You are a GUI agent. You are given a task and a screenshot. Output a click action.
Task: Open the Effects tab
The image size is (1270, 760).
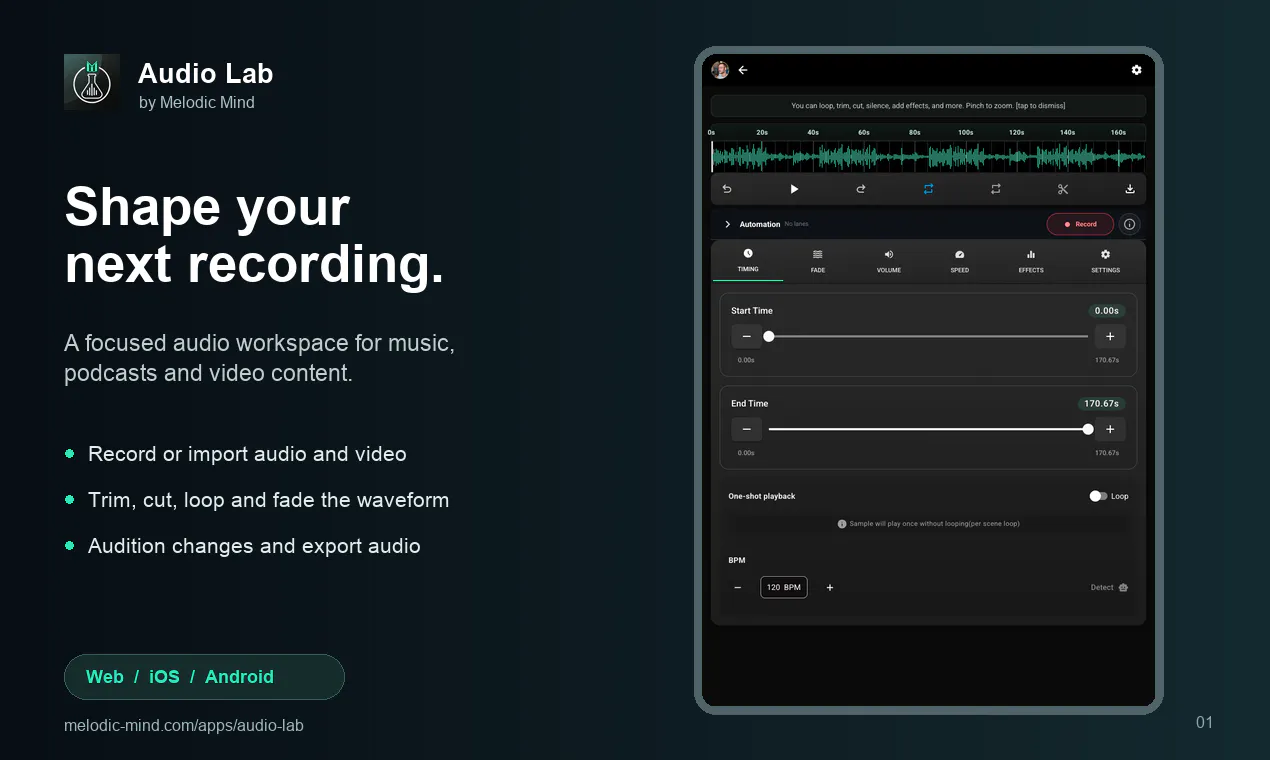coord(1031,261)
